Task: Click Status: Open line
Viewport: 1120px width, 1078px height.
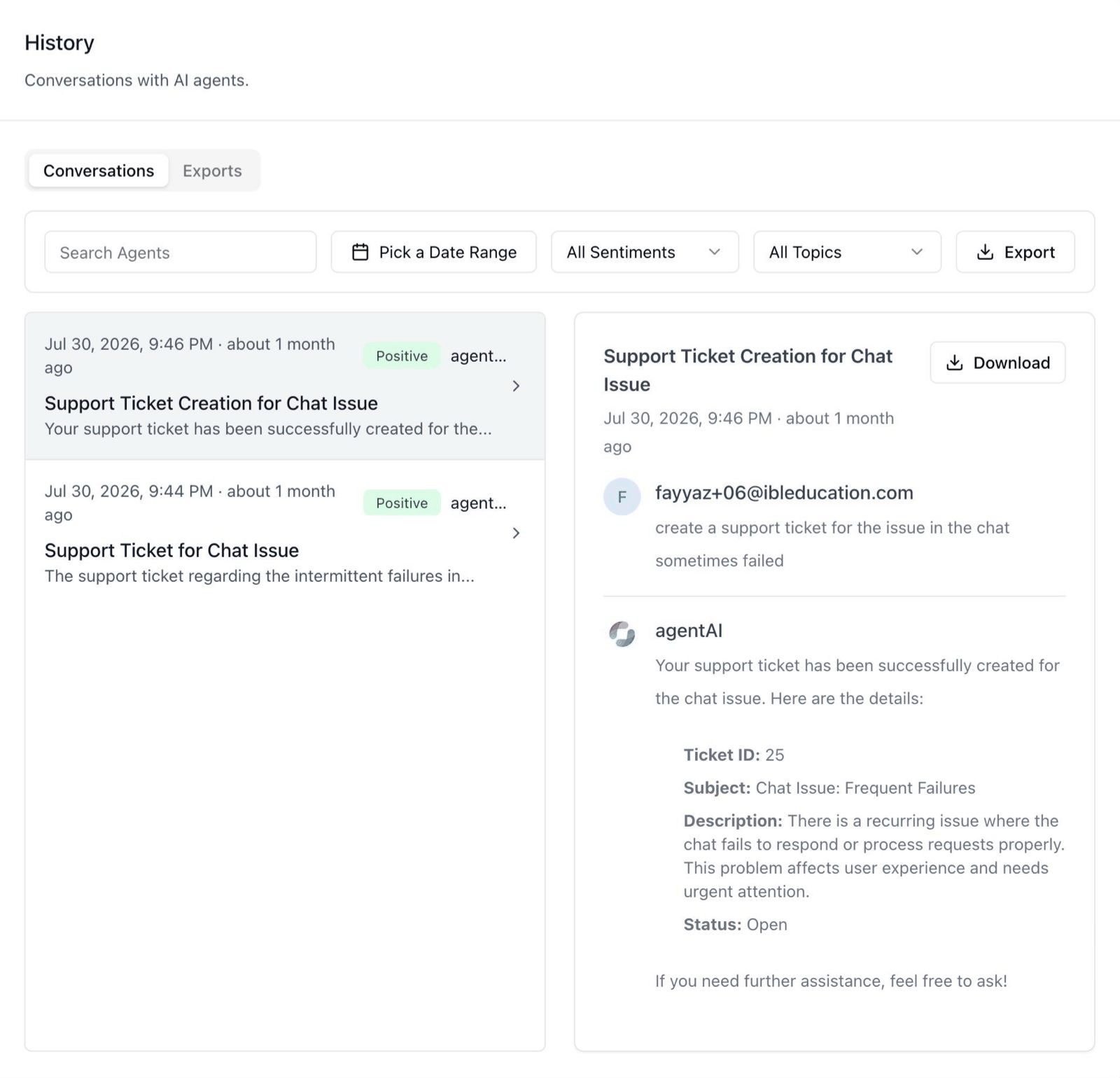Action: 735,924
